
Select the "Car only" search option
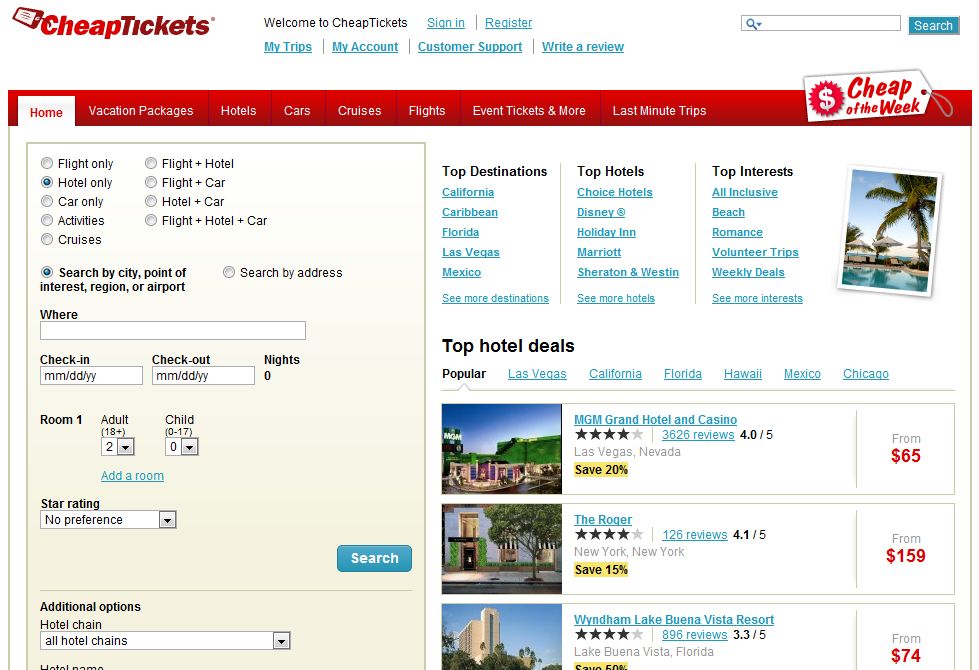tap(47, 201)
